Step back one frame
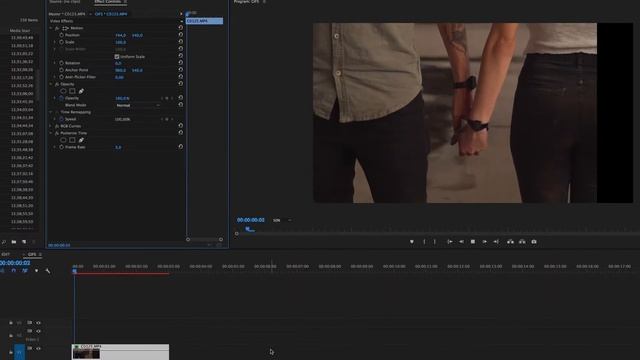The image size is (640, 360). (461, 242)
